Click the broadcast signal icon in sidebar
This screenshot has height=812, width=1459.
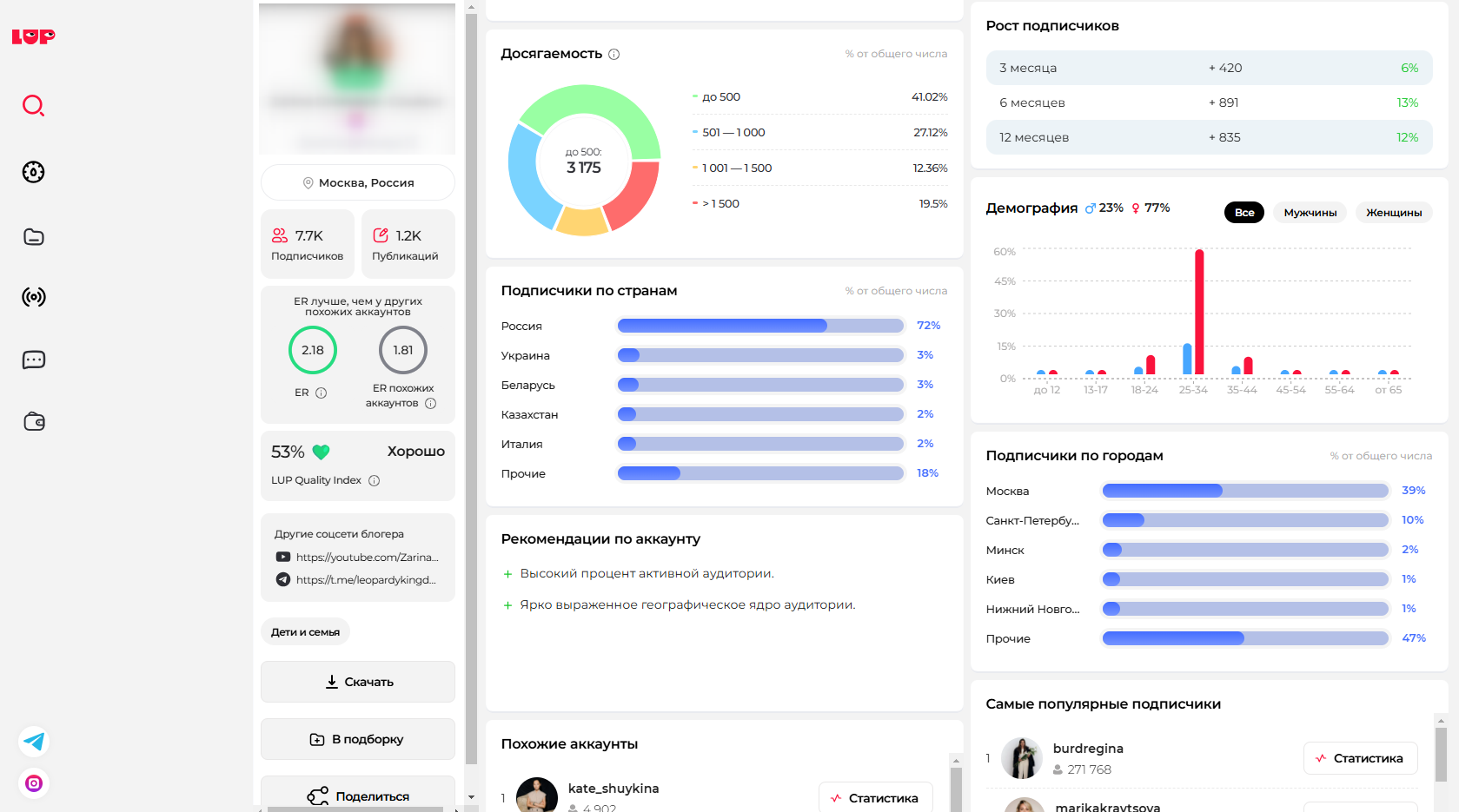(x=33, y=297)
